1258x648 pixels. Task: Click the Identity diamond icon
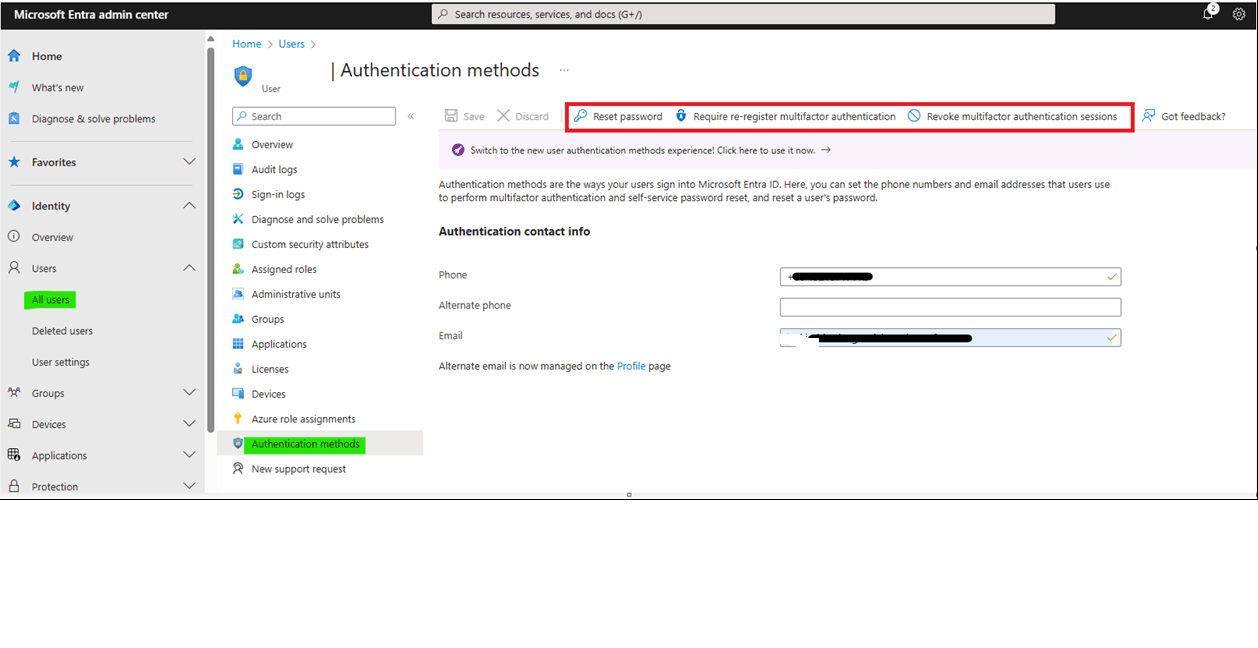coord(14,206)
